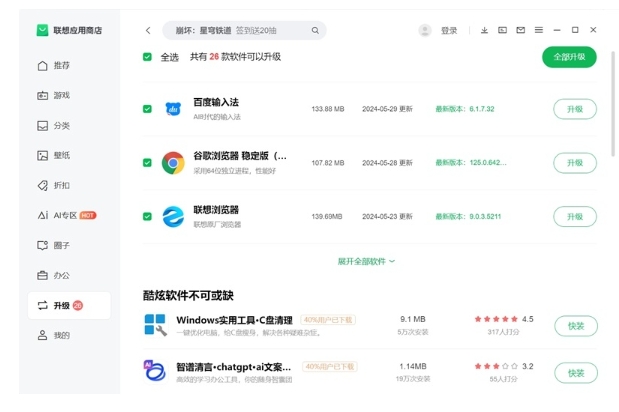Click the 推荐 home icon
Viewport: 619px width, 412px height.
click(x=42, y=66)
